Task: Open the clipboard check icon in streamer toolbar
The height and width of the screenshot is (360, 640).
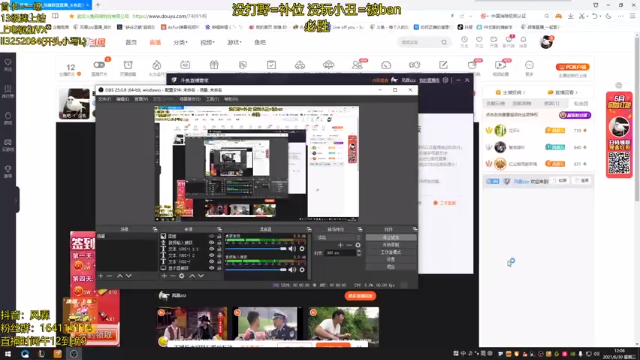Action: [271, 65]
